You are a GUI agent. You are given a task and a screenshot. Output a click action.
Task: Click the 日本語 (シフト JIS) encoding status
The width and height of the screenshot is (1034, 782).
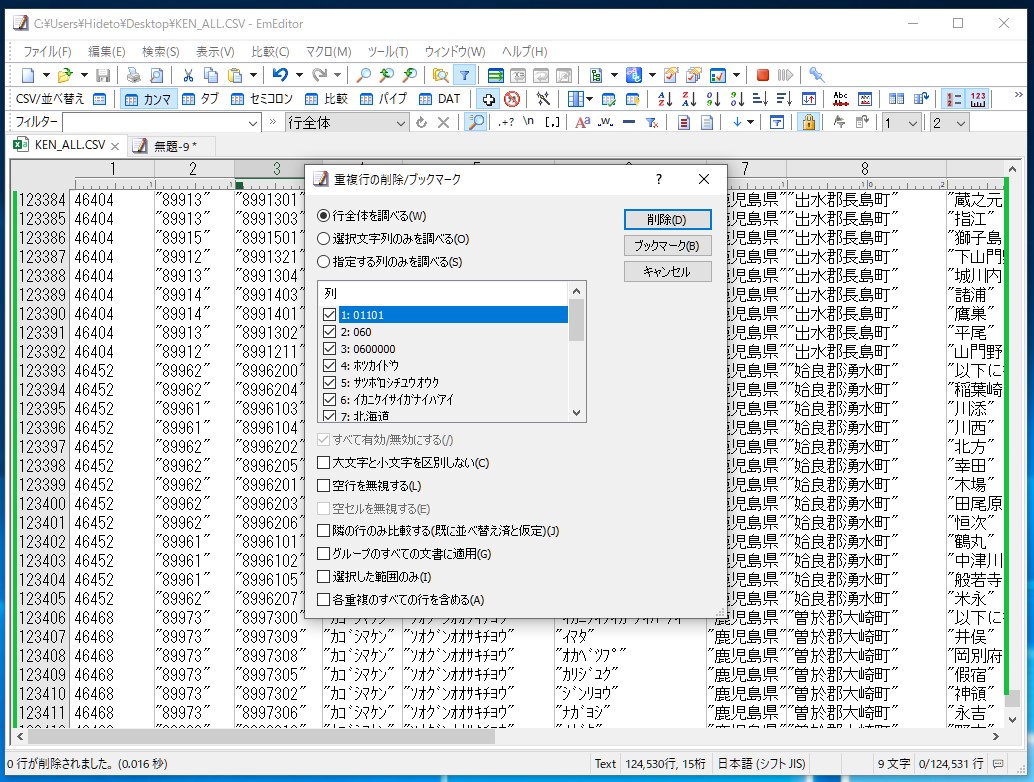tap(761, 764)
